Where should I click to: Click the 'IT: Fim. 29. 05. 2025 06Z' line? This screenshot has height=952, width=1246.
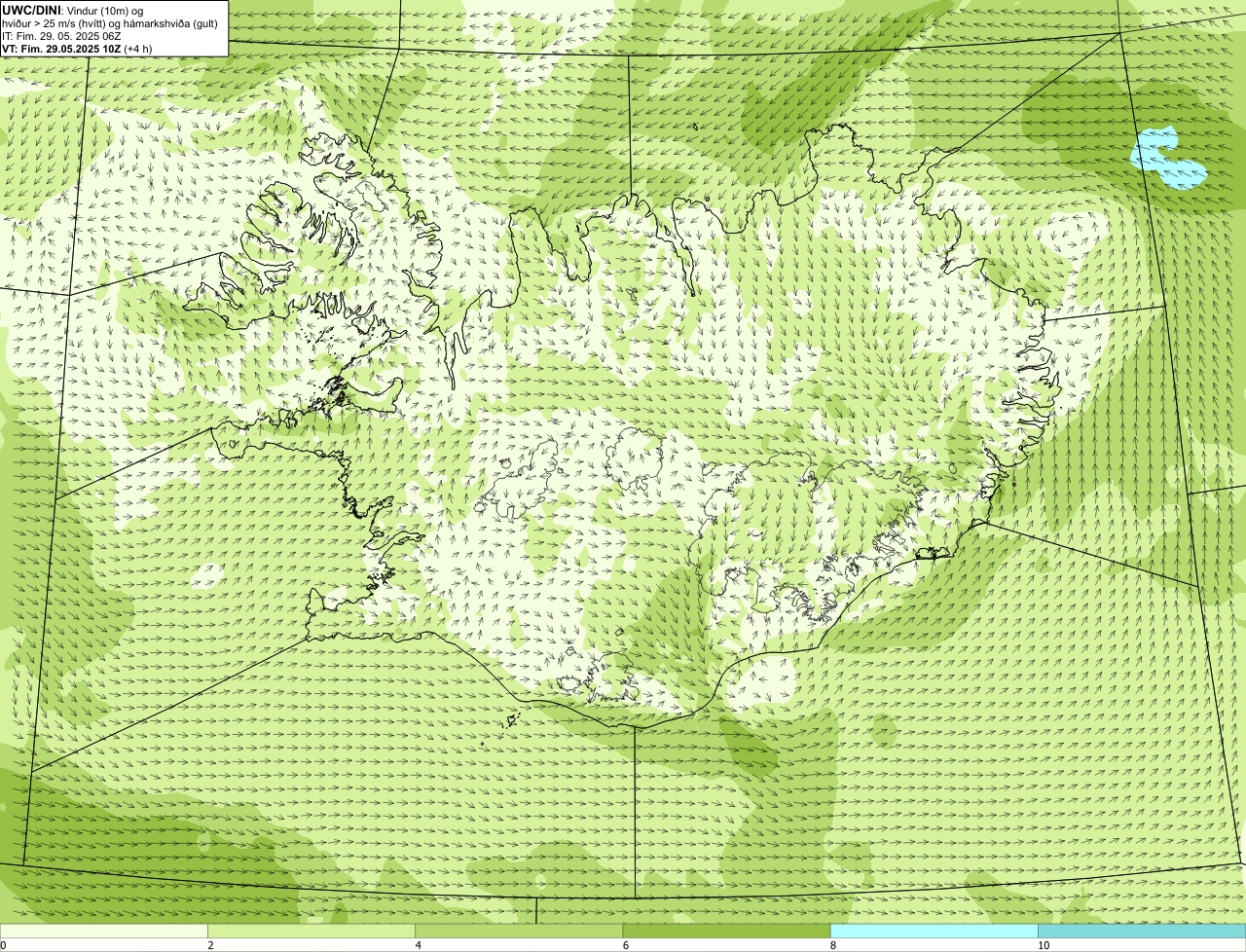click(x=61, y=35)
